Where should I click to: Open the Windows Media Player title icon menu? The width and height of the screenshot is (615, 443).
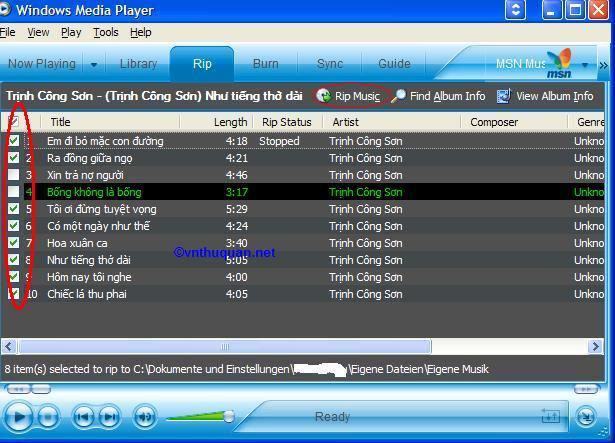pos(5,10)
